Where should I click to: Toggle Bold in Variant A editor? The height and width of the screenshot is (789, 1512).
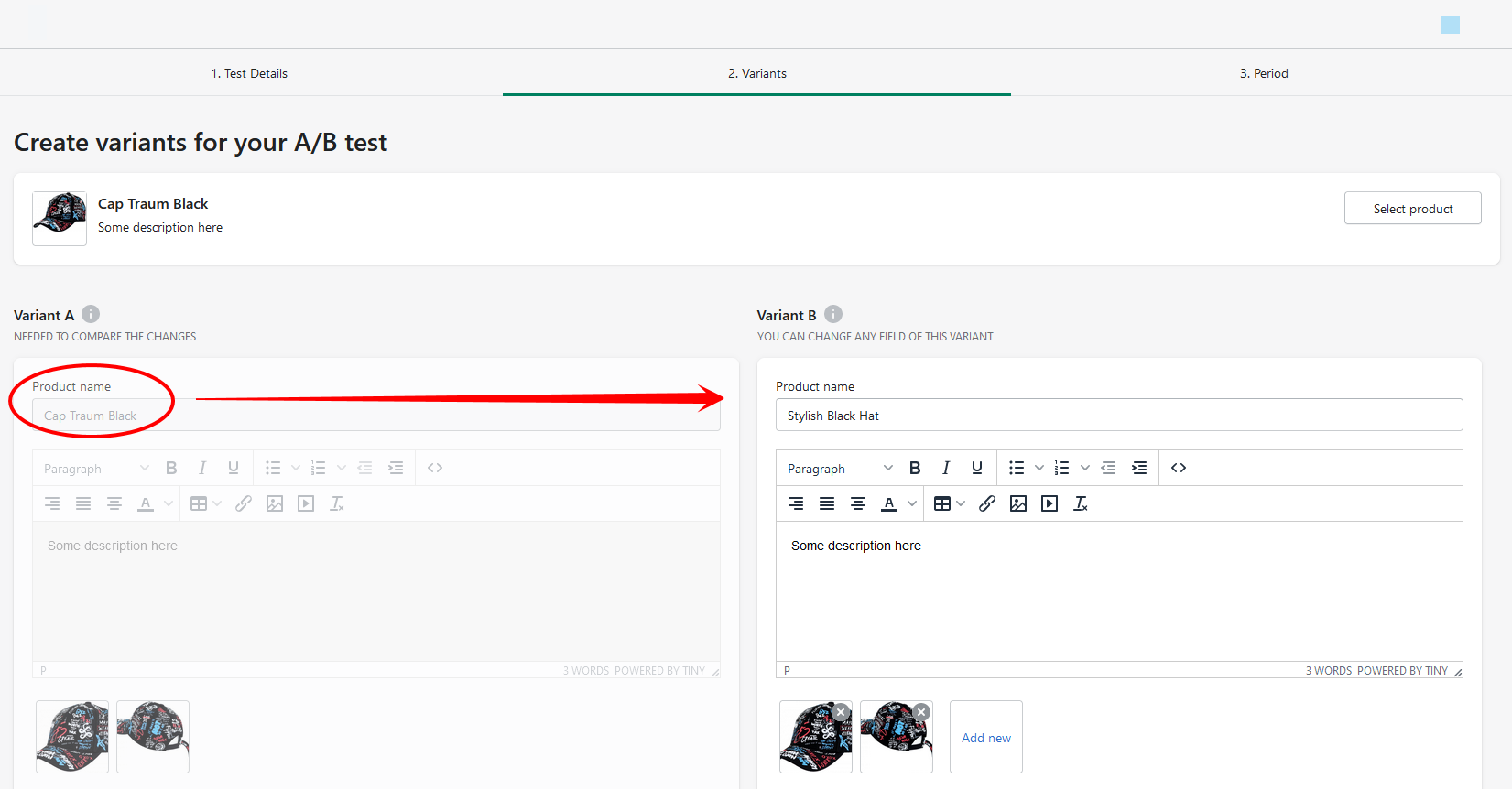click(171, 468)
